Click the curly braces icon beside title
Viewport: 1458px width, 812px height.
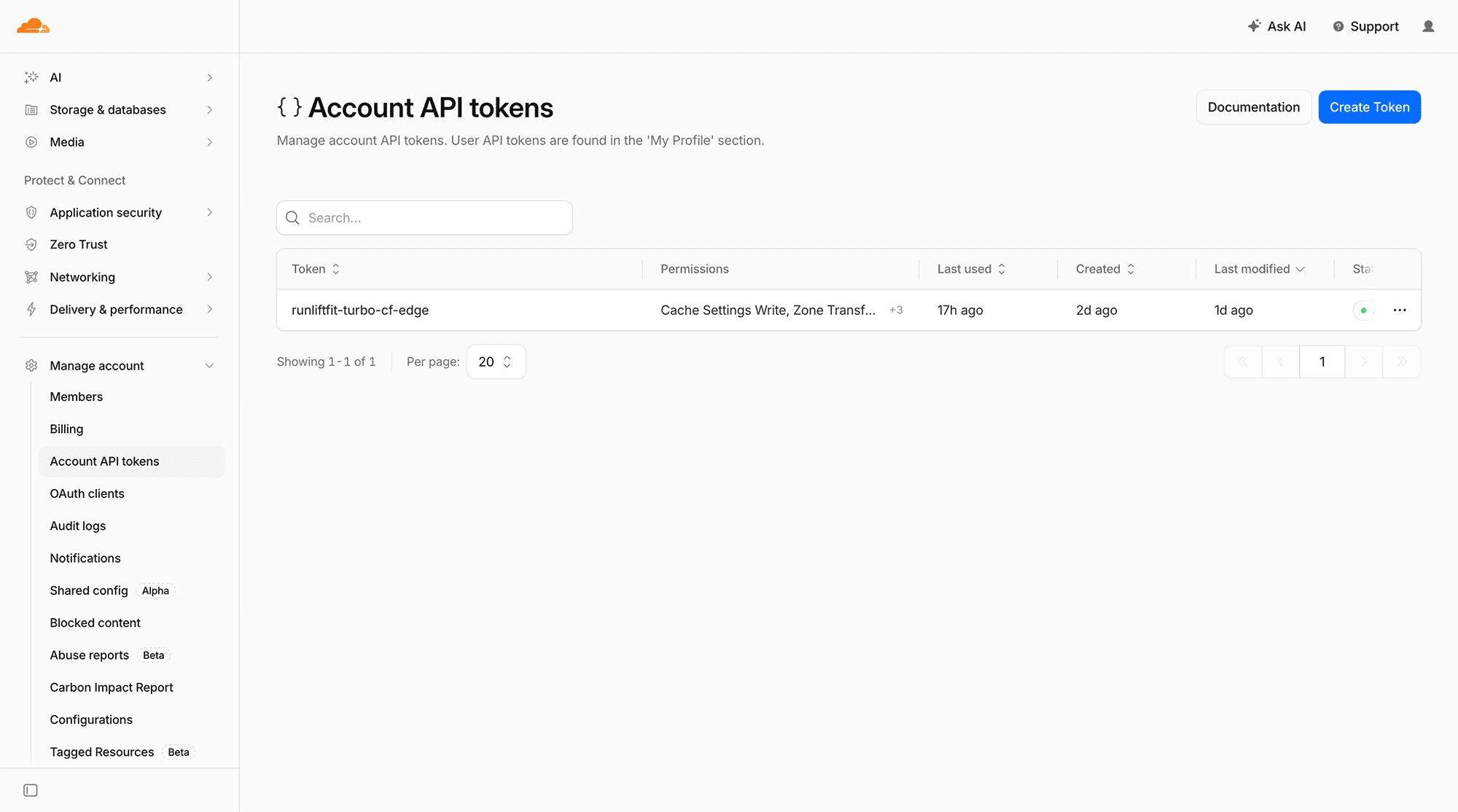coord(289,107)
